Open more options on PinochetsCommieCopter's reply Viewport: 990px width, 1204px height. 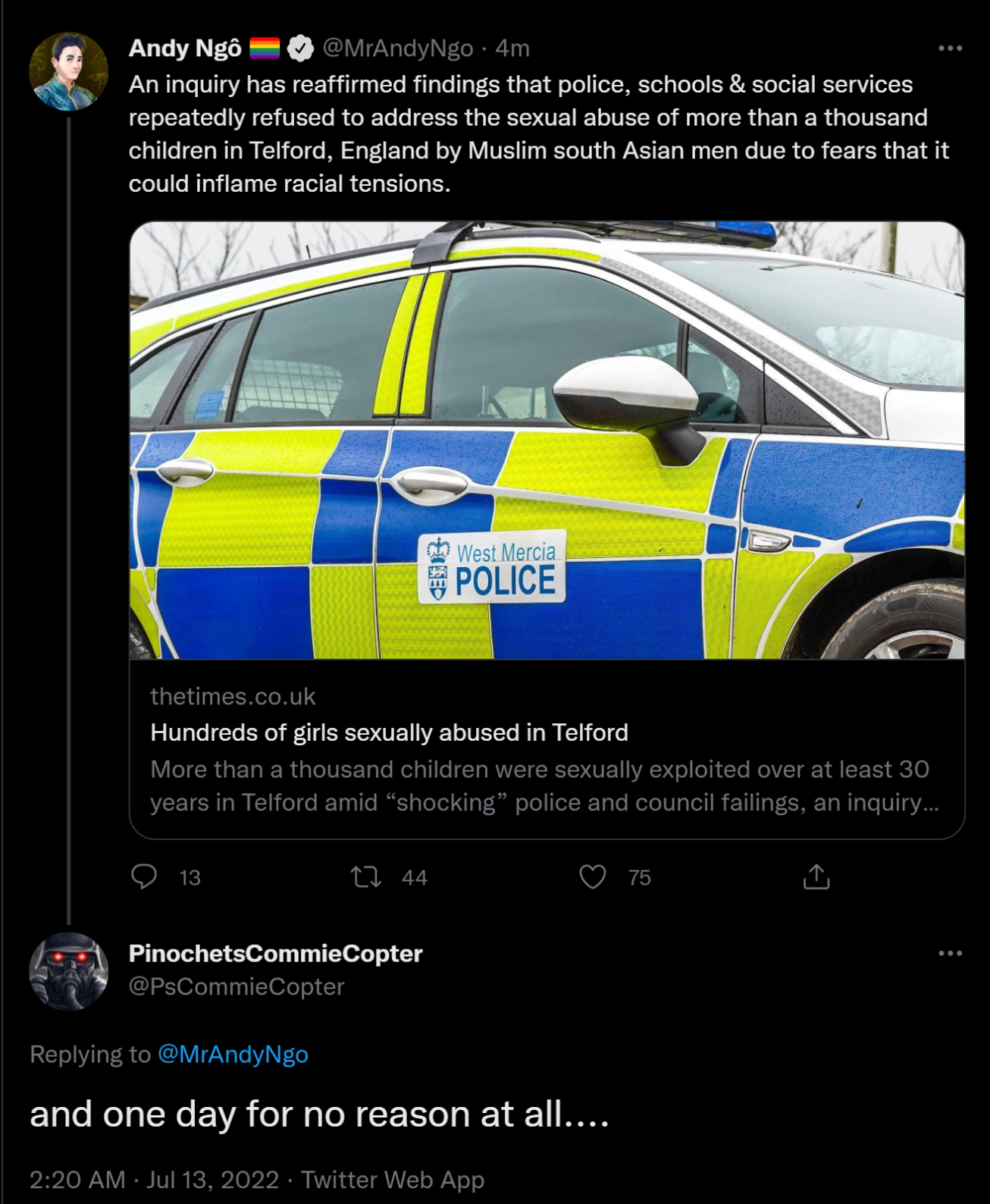[x=950, y=953]
